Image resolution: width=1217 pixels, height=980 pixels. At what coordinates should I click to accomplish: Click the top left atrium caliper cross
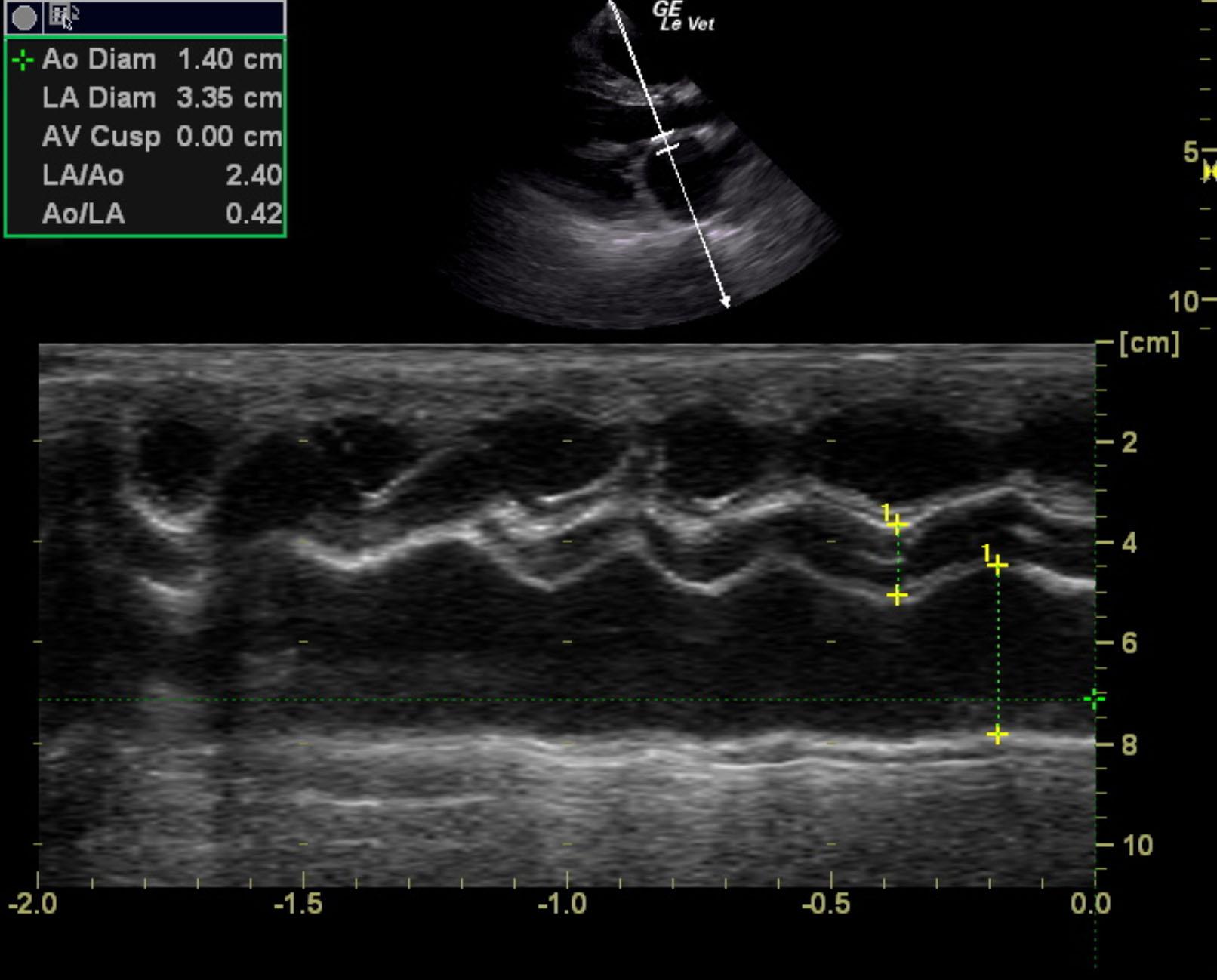tap(997, 566)
